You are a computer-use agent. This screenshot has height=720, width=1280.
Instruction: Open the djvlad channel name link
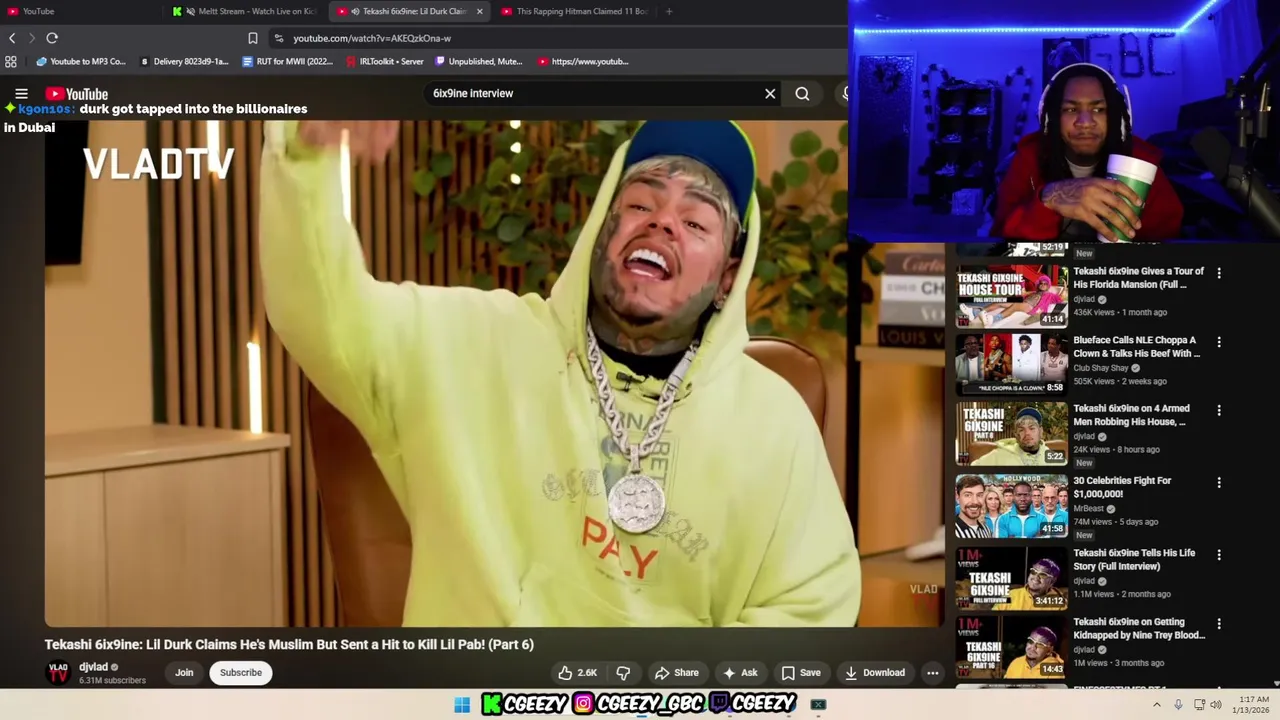[93, 667]
